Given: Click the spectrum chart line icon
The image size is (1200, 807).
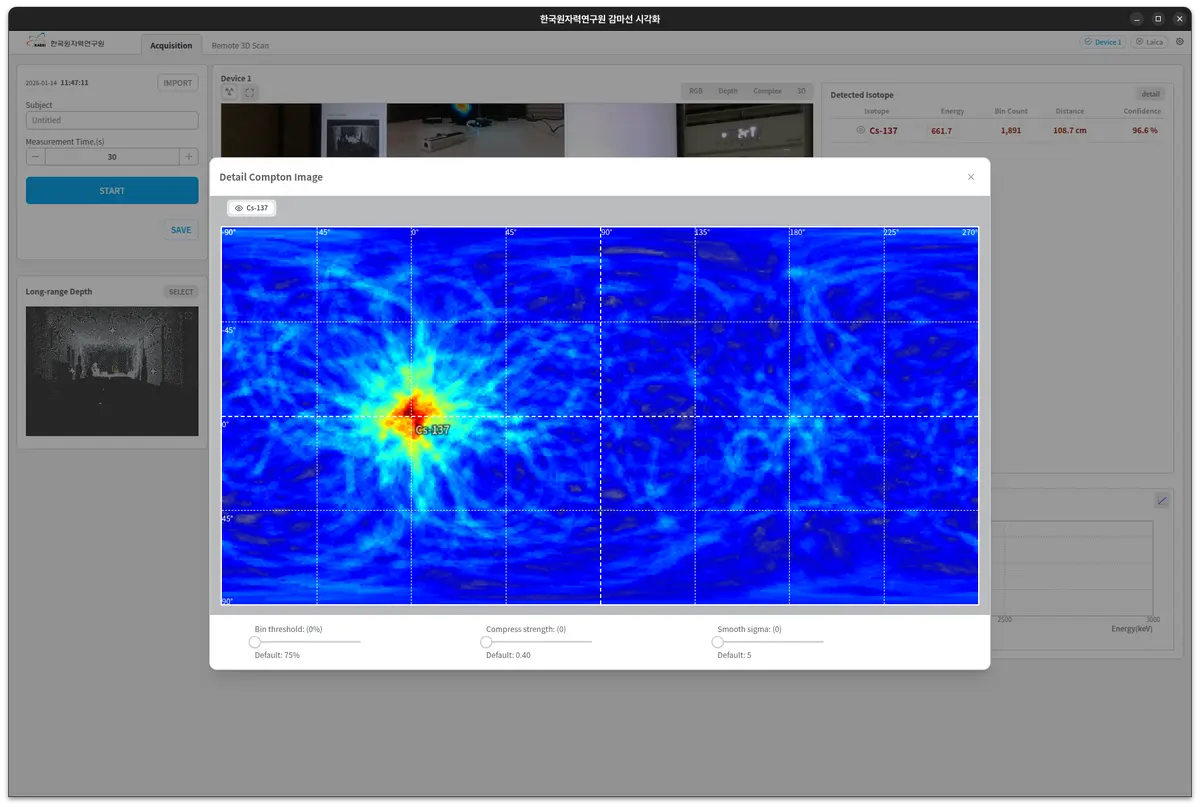Looking at the screenshot, I should pos(1162,500).
